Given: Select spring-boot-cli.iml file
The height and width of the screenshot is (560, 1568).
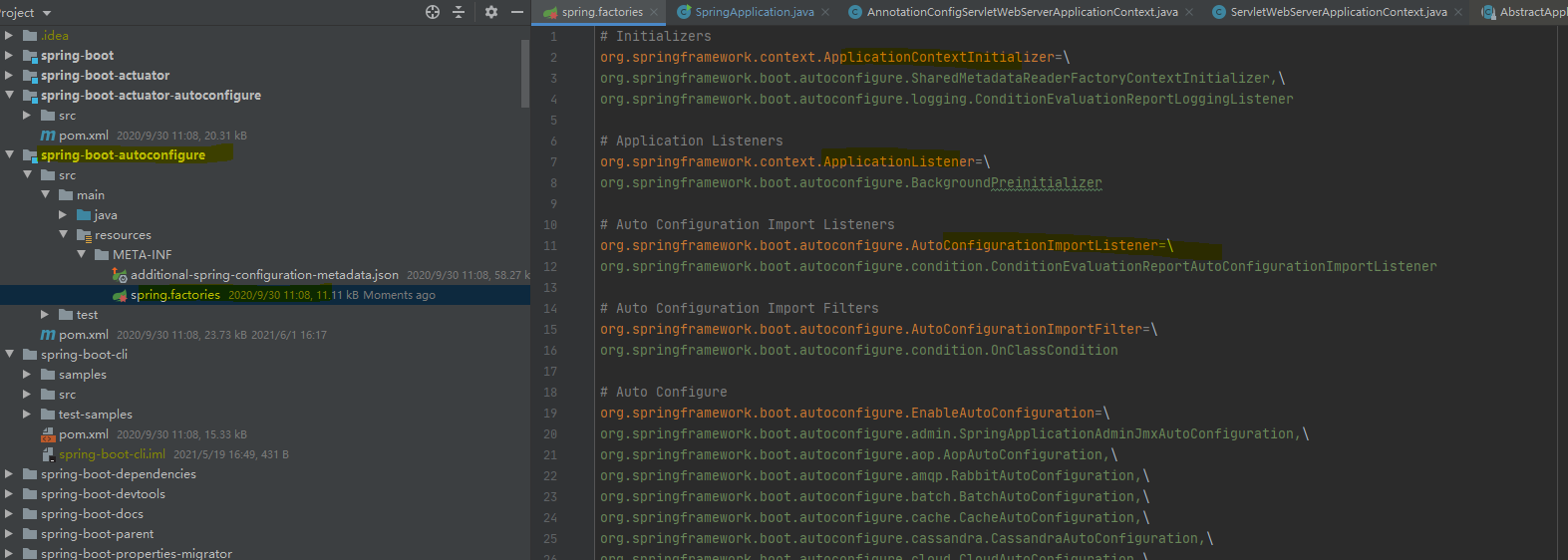Looking at the screenshot, I should [x=112, y=454].
